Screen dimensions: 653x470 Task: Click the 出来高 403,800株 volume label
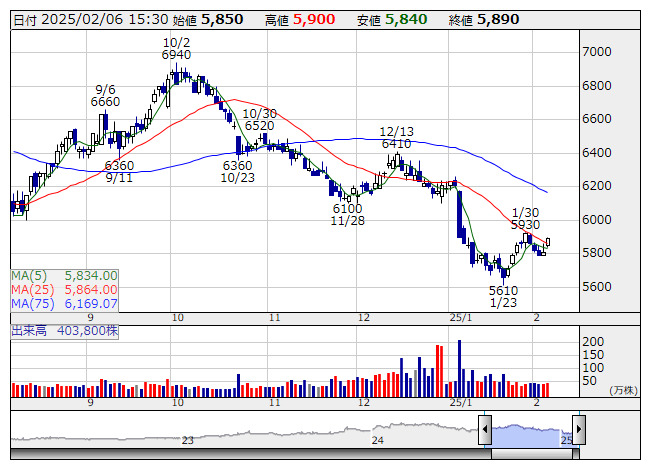65,331
